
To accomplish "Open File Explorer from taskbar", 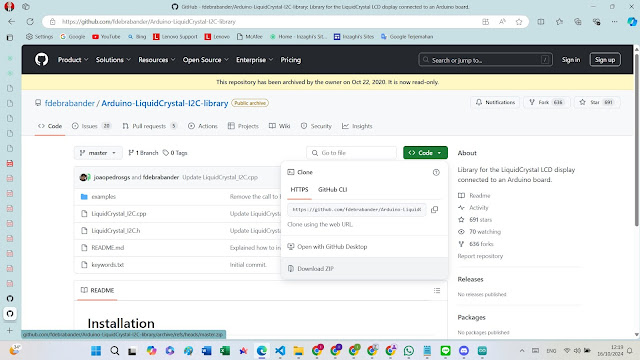I will click(x=298, y=351).
